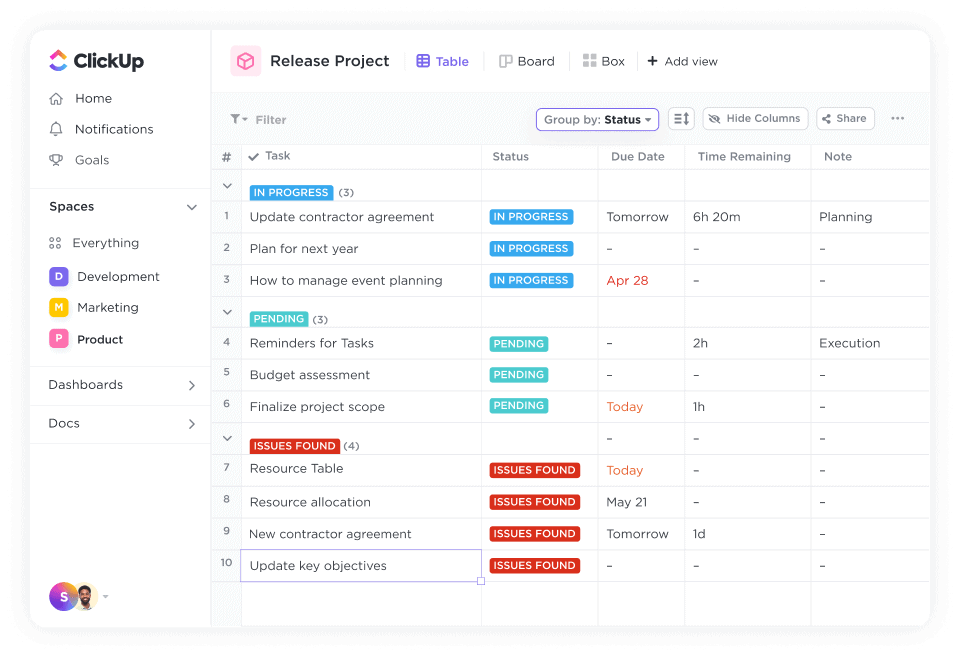Click status badge for Update key objectives
The height and width of the screenshot is (658, 960).
[x=534, y=566]
